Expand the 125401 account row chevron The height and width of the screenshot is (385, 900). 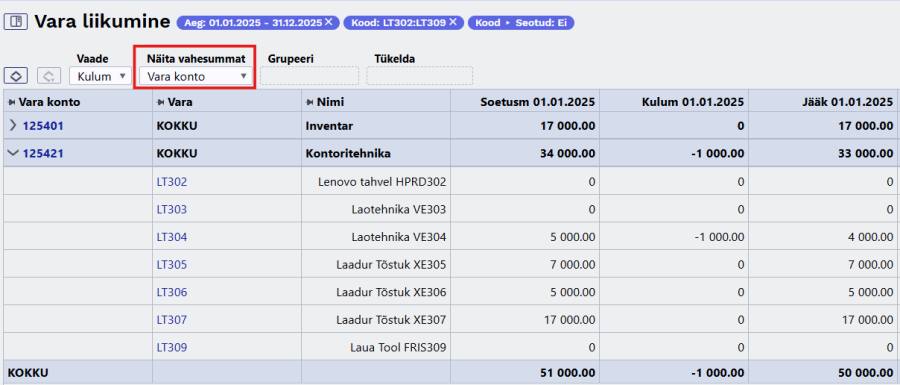[x=13, y=126]
